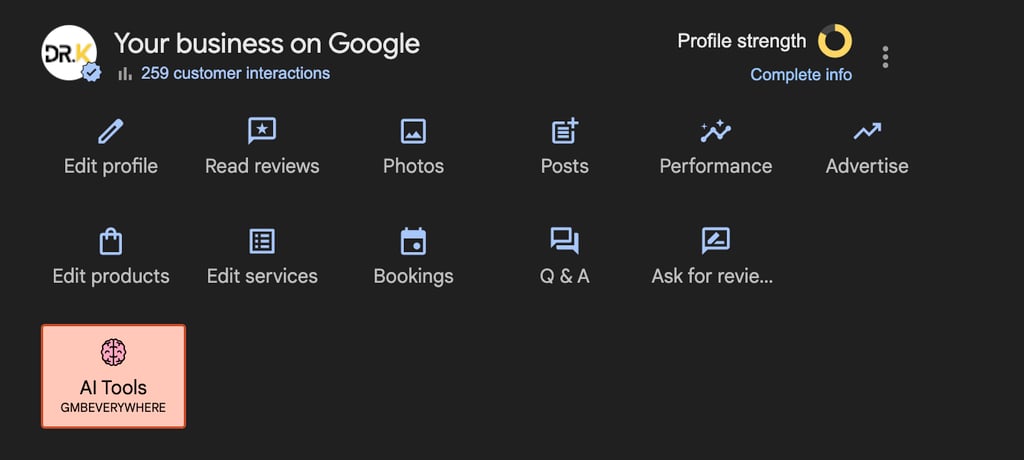Click the Bookings label
This screenshot has width=1024, height=460.
(x=413, y=276)
